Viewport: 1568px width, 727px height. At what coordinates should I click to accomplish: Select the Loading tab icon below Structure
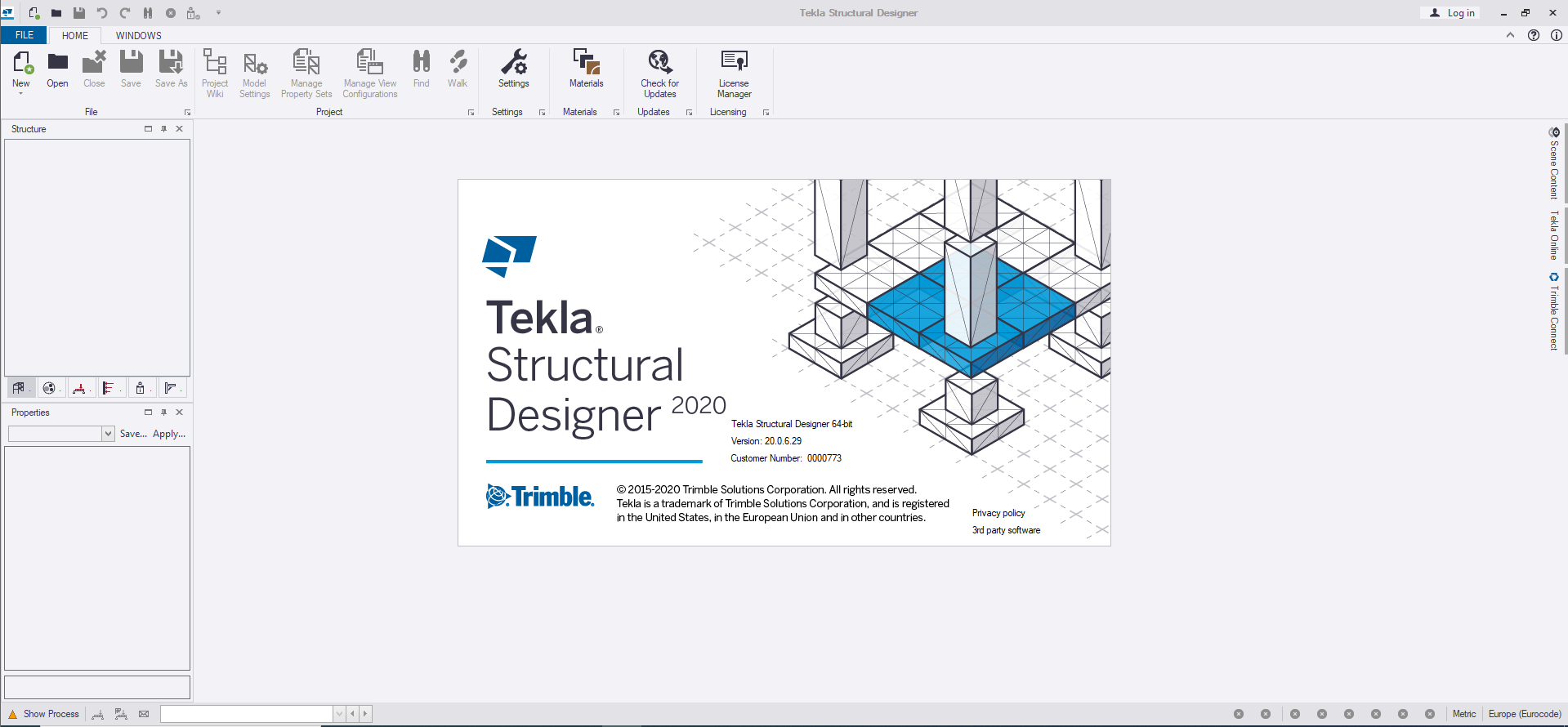pyautogui.click(x=80, y=388)
